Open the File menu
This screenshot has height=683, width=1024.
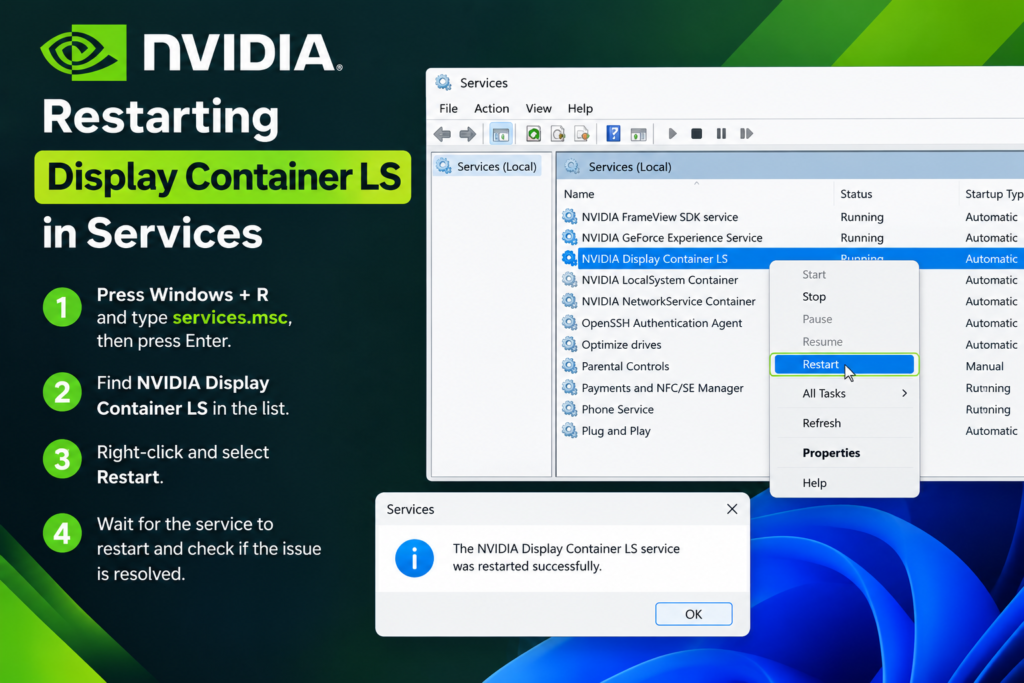[448, 108]
